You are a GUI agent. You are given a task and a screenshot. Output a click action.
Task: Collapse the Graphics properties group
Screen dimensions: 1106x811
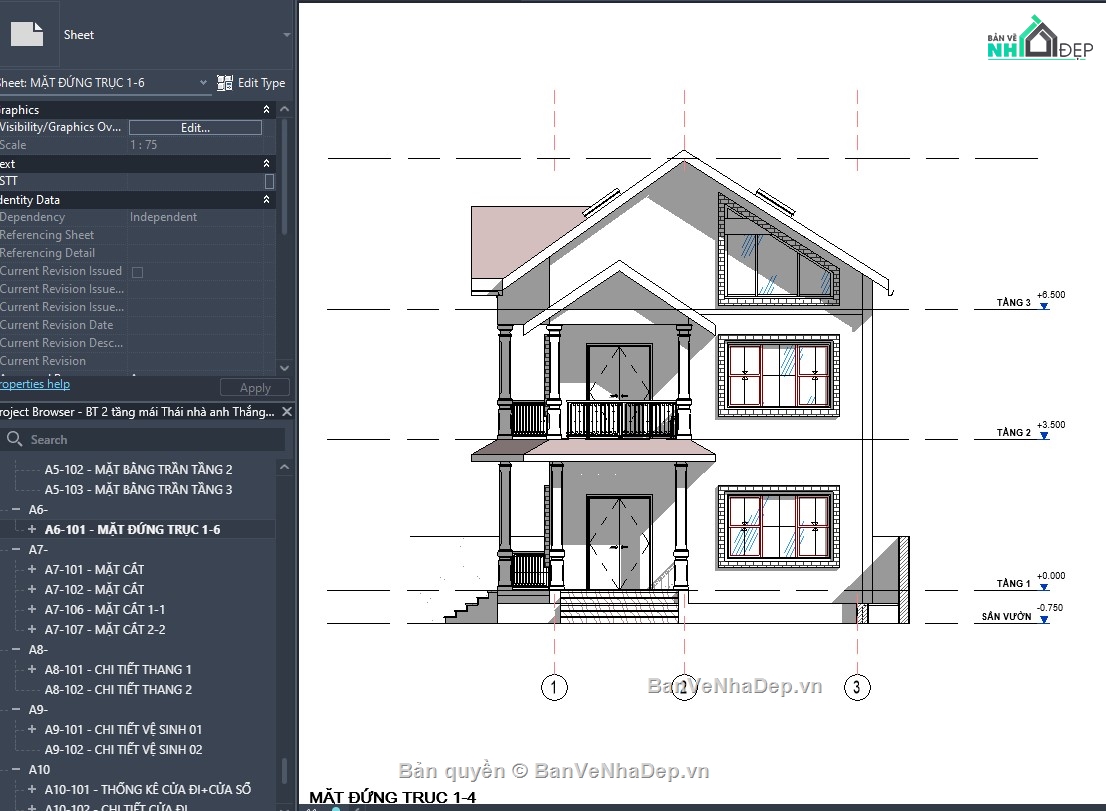click(x=266, y=109)
